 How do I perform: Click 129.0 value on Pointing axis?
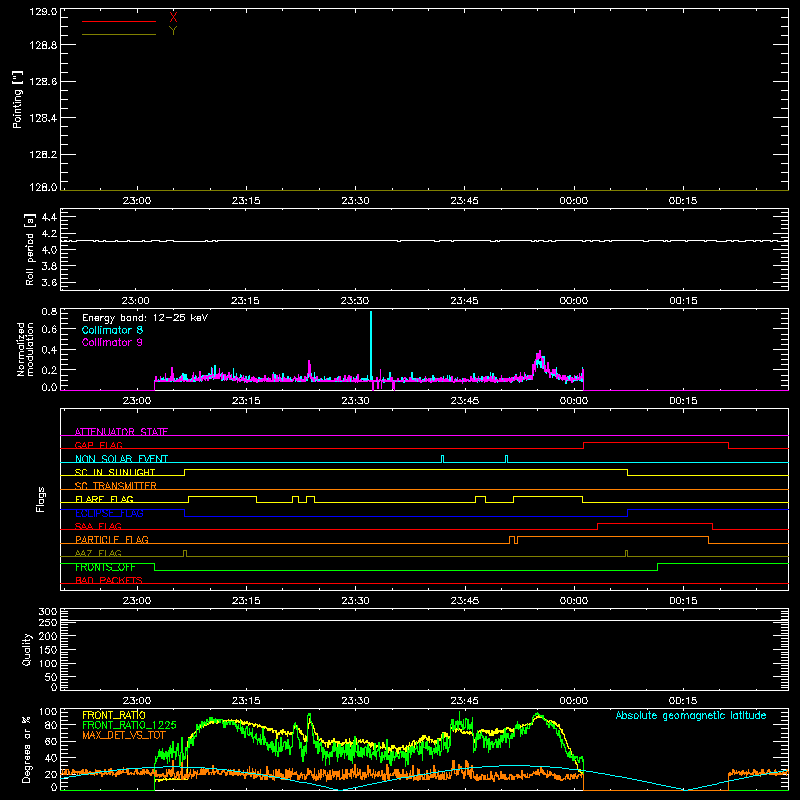[43, 12]
